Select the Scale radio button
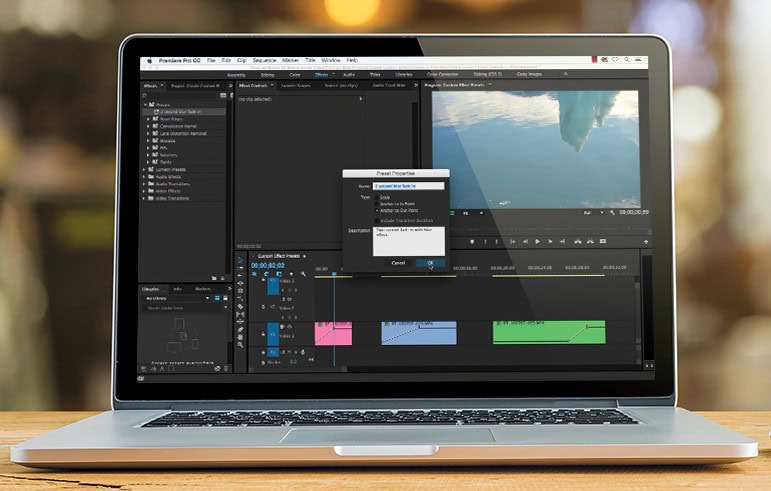771x491 pixels. coord(377,198)
